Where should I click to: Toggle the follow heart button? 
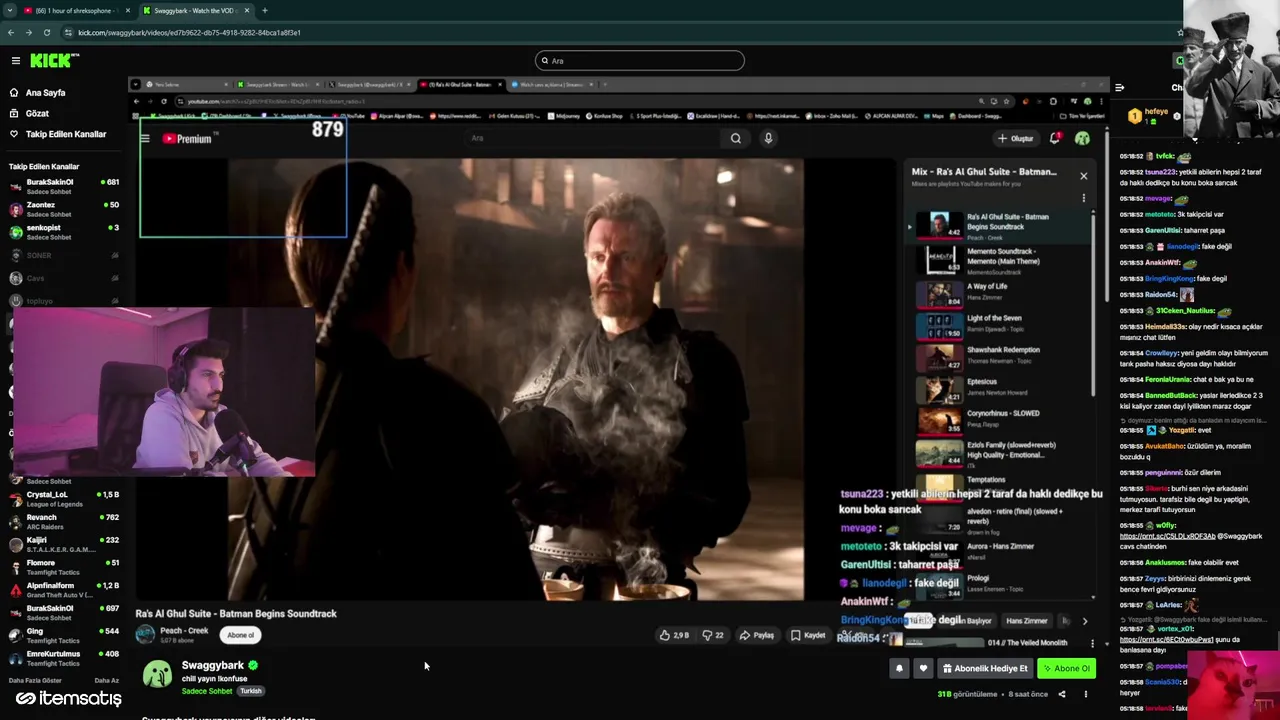(923, 668)
